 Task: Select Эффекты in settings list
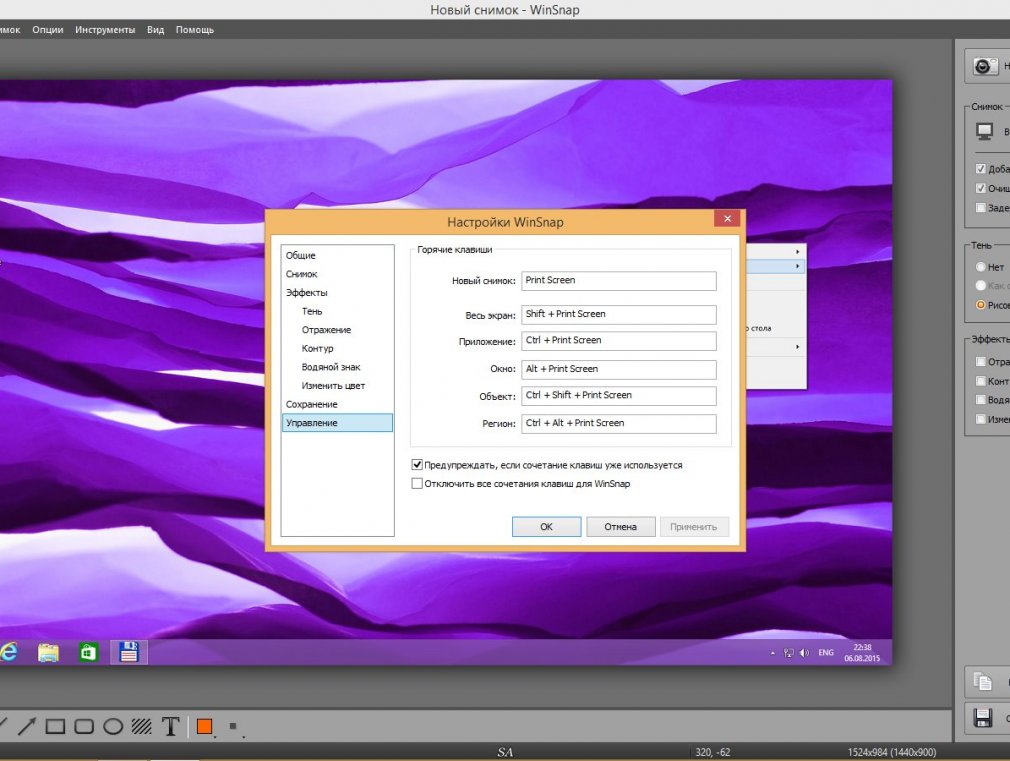(x=307, y=293)
